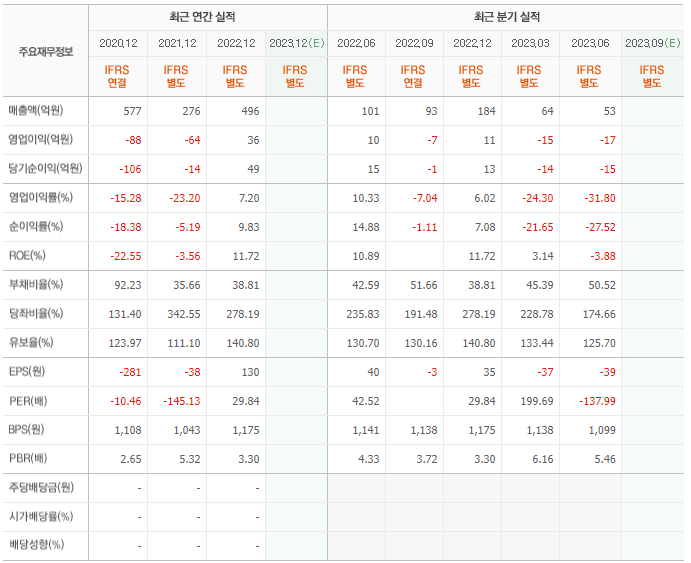
Task: Select quick ratio value 174.66
Action: pyautogui.click(x=599, y=315)
